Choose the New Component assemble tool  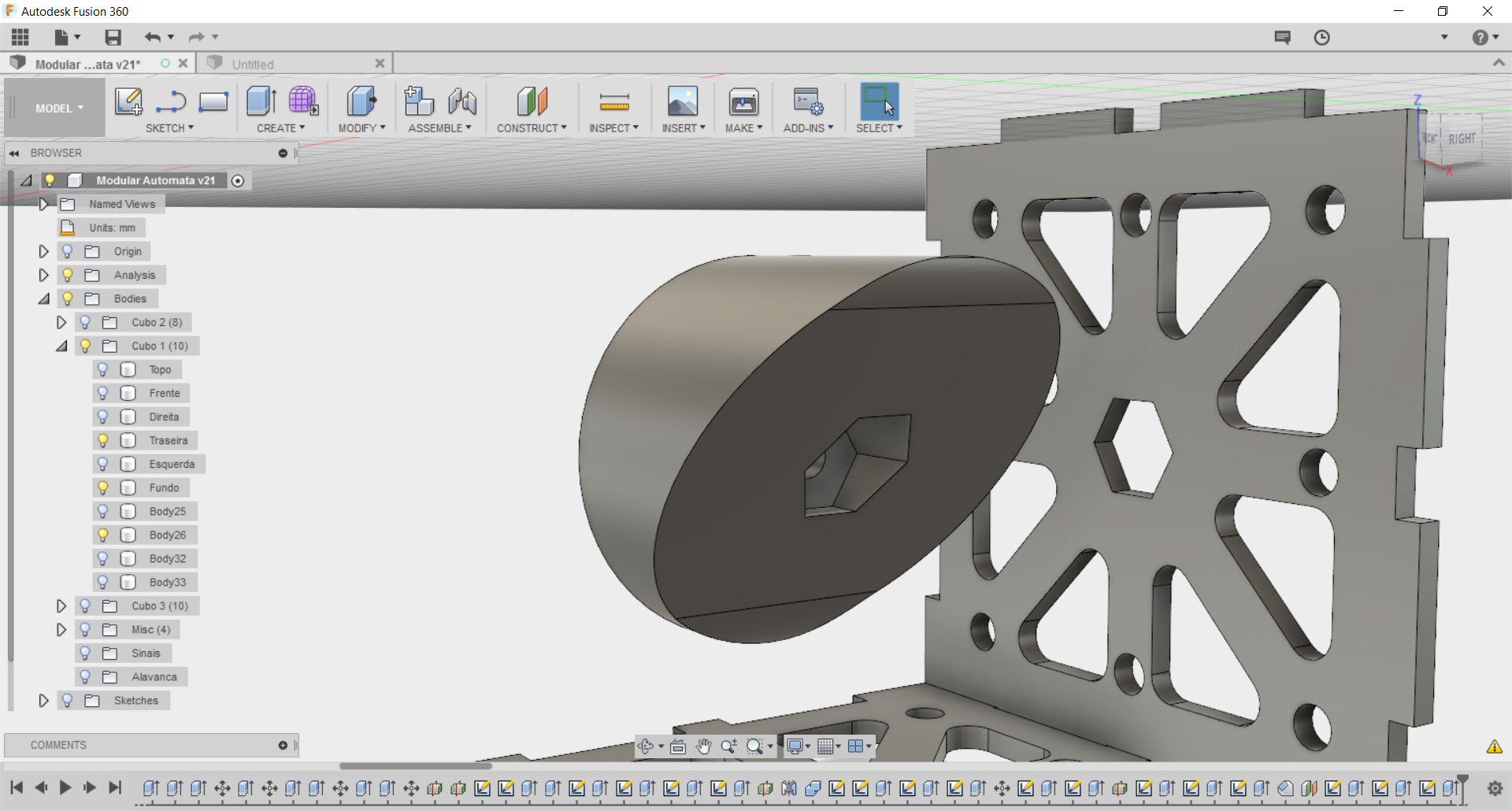(419, 102)
